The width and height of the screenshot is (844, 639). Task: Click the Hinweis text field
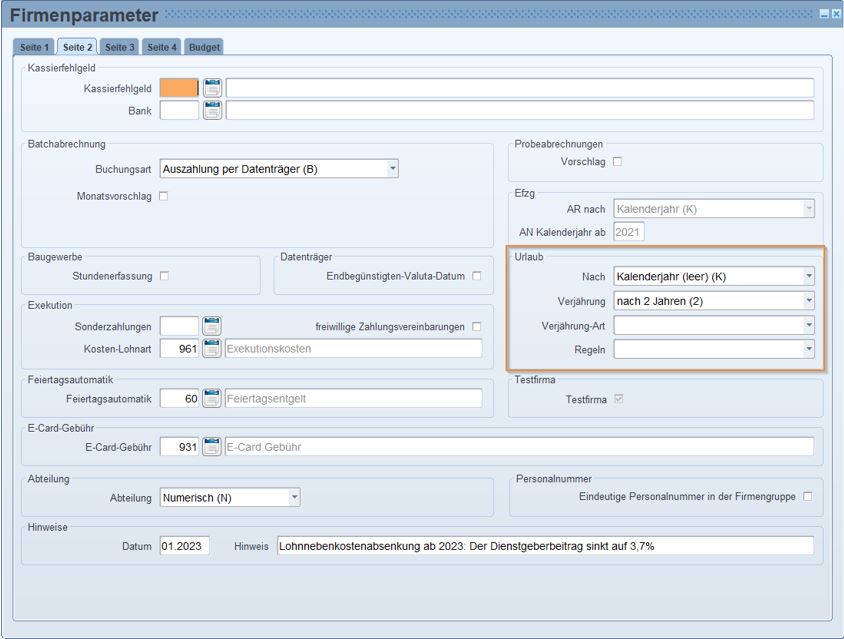tap(544, 546)
